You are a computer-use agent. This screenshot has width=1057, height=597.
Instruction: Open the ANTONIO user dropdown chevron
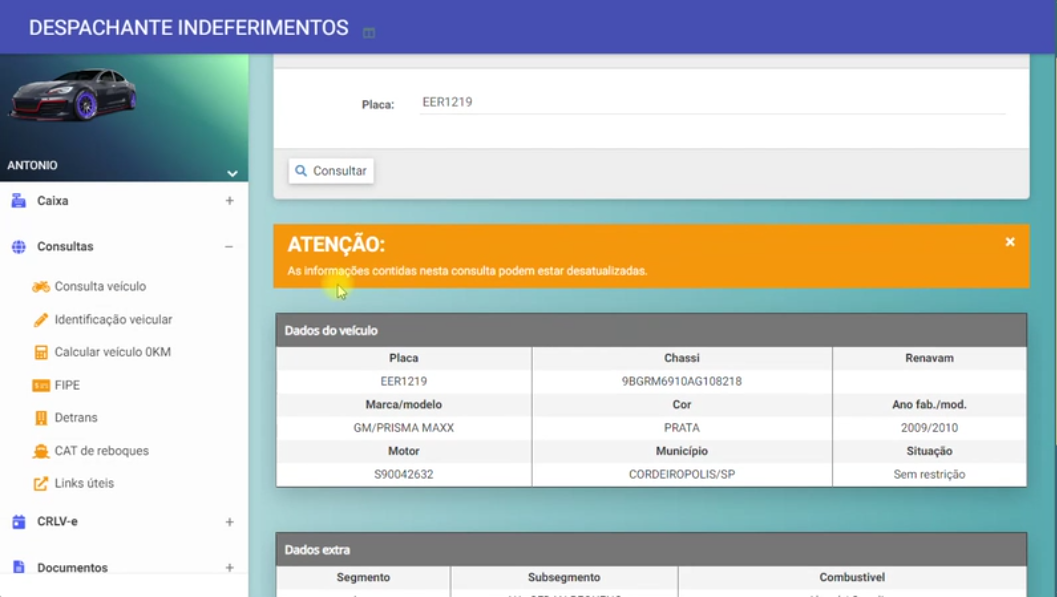click(x=232, y=173)
